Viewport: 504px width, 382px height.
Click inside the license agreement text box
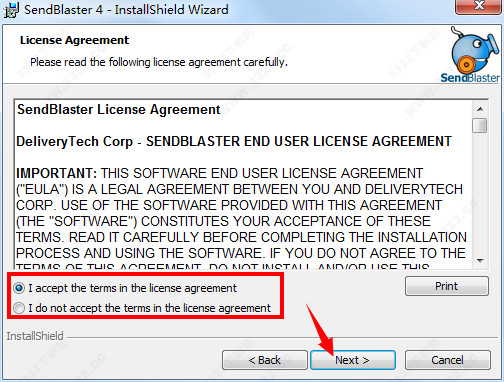click(x=243, y=184)
